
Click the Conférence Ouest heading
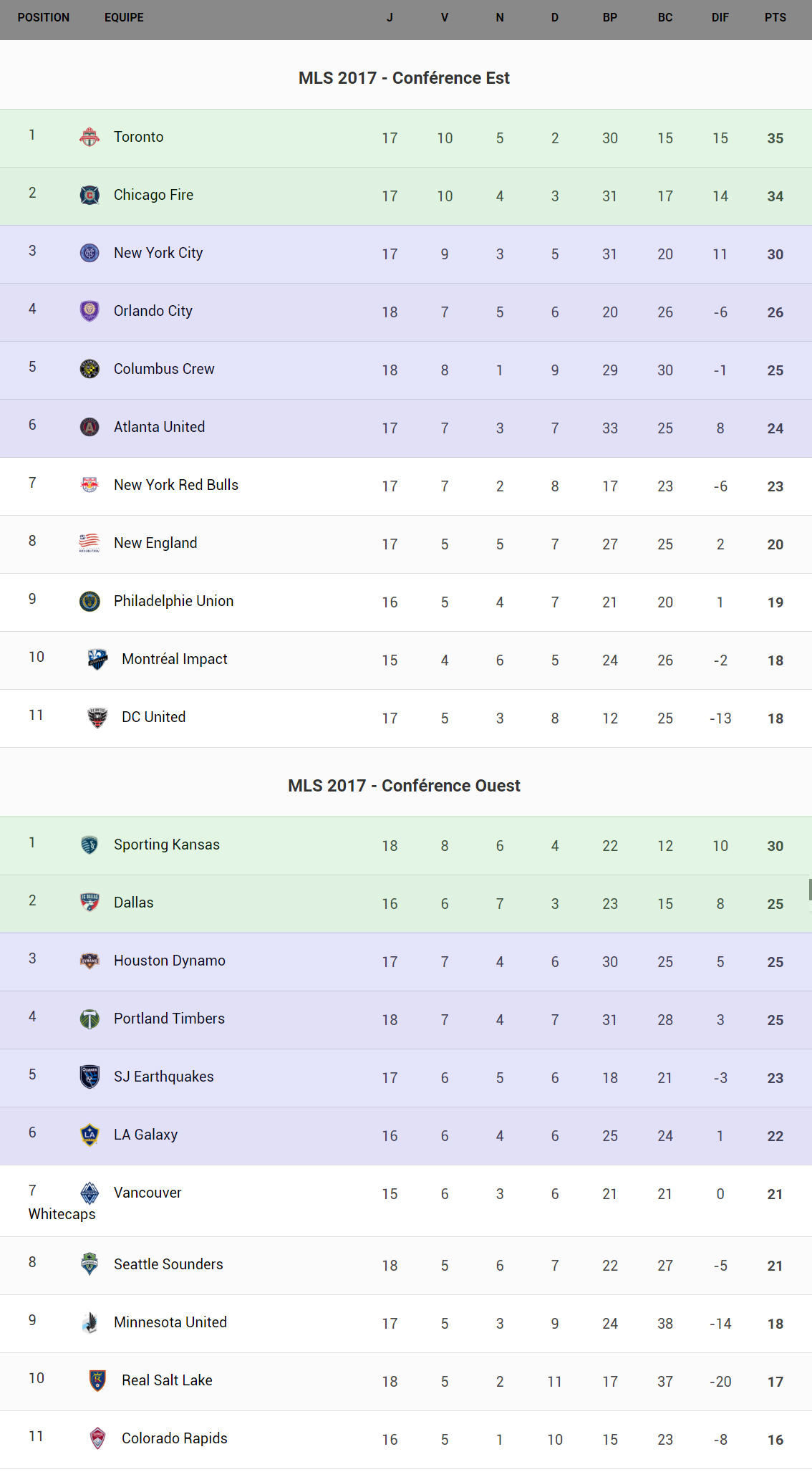click(404, 786)
